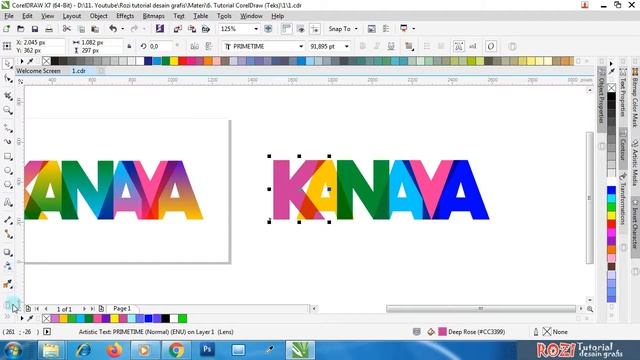The image size is (640, 360).
Task: Open Object Properties docker tab
Action: (x=601, y=99)
